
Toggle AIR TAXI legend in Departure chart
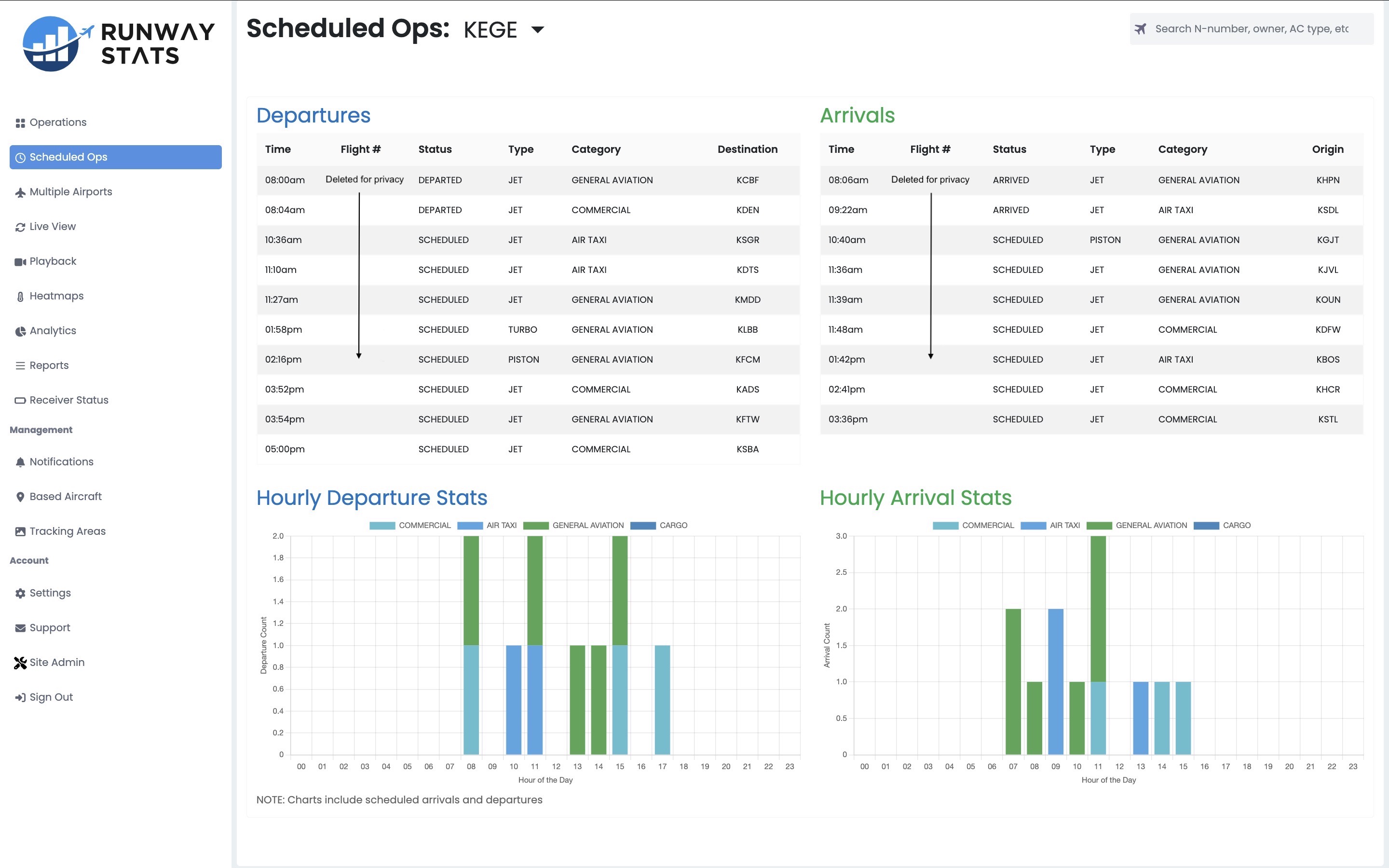click(487, 525)
